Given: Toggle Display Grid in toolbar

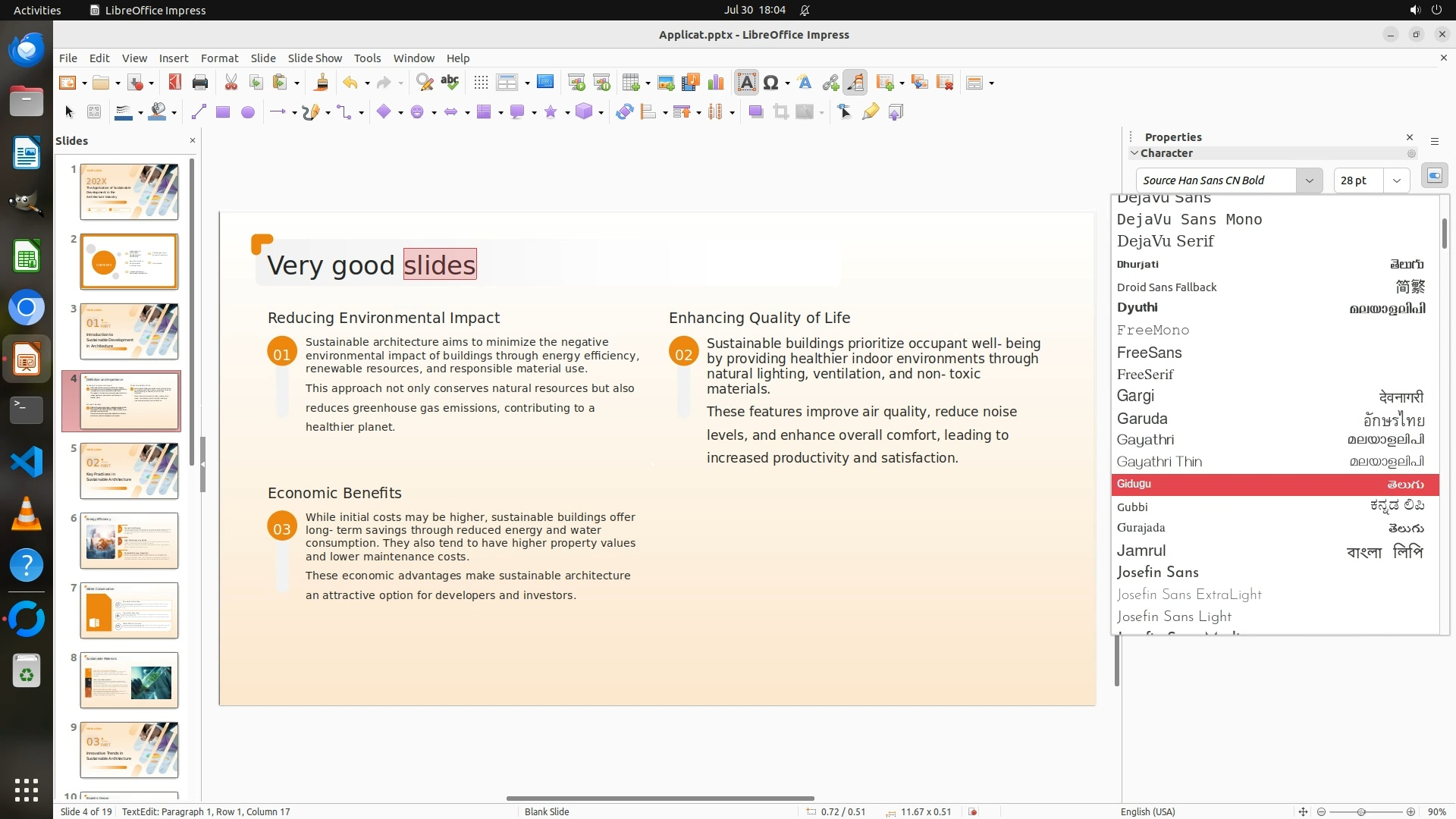Looking at the screenshot, I should point(481,83).
